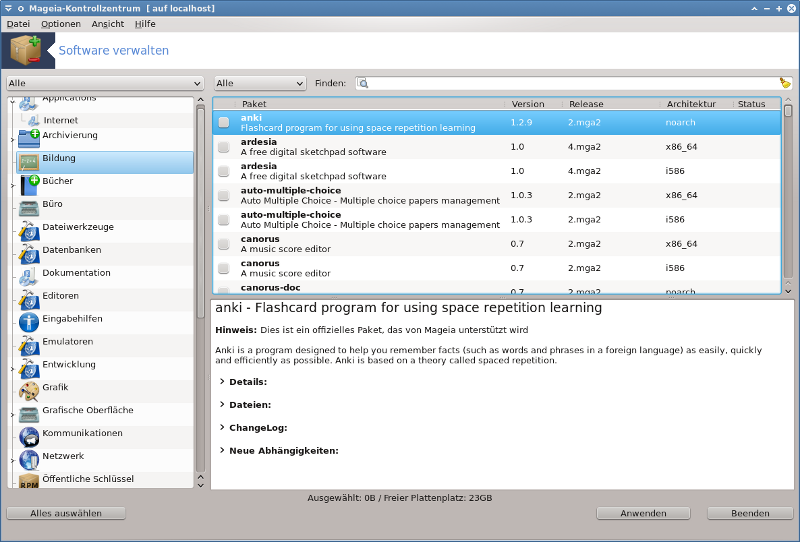Select the Entwicklung category icon
This screenshot has width=800, height=542.
click(29, 368)
